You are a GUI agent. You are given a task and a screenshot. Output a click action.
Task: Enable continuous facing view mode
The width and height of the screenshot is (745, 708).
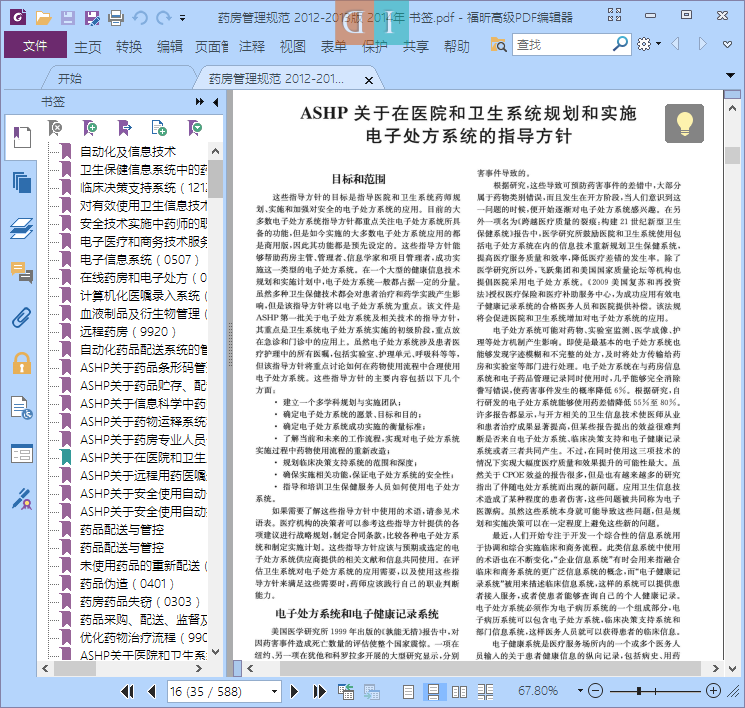(485, 691)
